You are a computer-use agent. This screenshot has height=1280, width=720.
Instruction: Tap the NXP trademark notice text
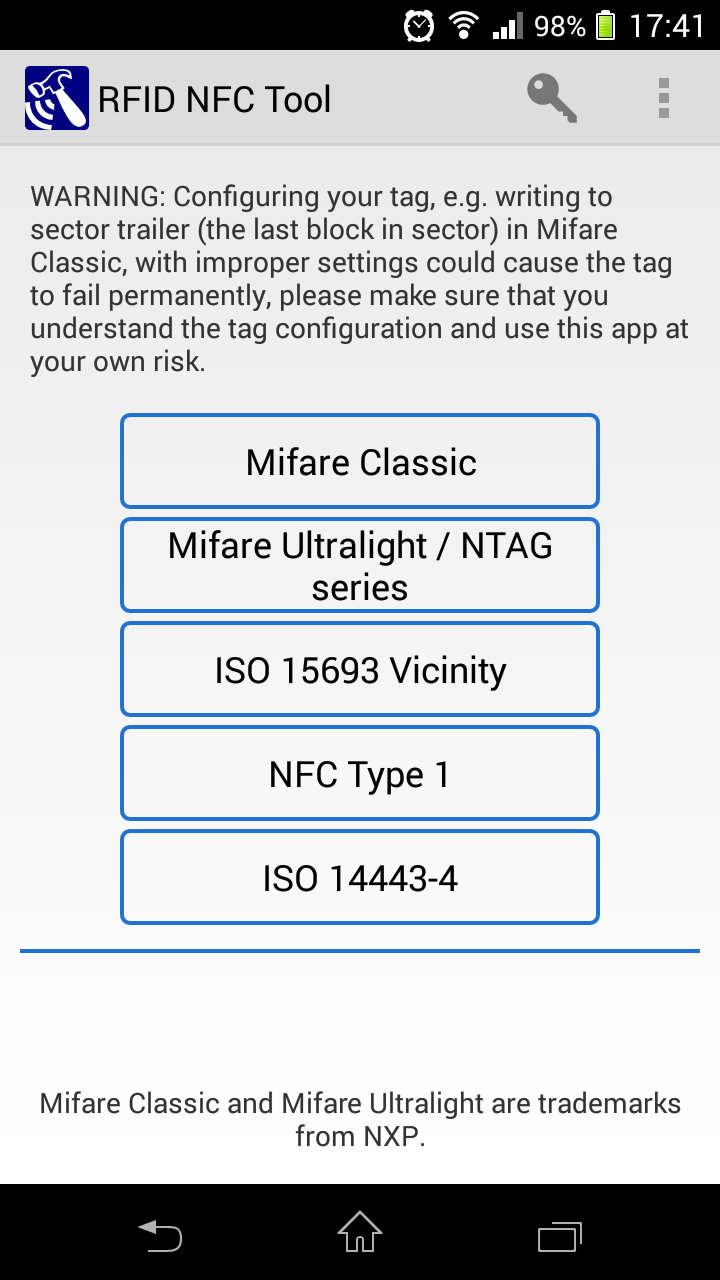pyautogui.click(x=360, y=1119)
